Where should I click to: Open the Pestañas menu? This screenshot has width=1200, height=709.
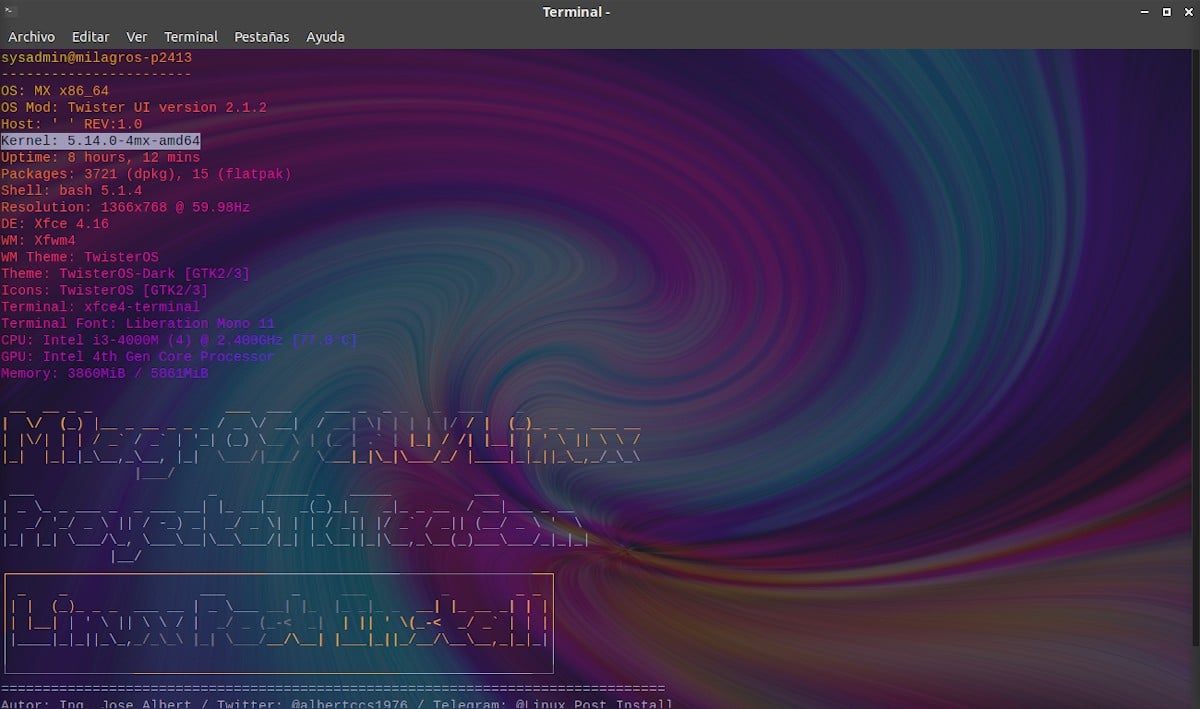click(x=261, y=37)
